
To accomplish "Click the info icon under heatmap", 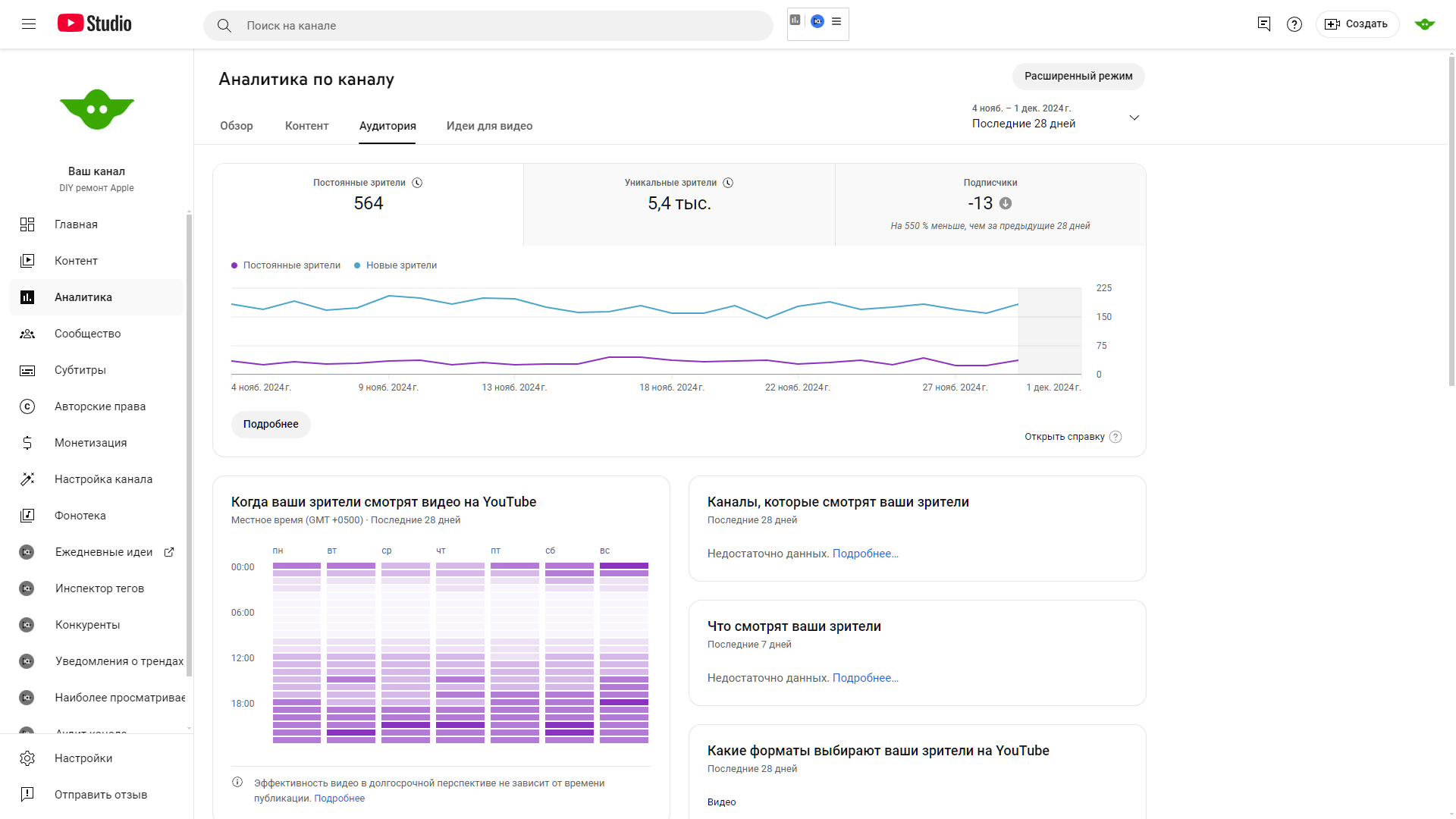I will click(237, 783).
